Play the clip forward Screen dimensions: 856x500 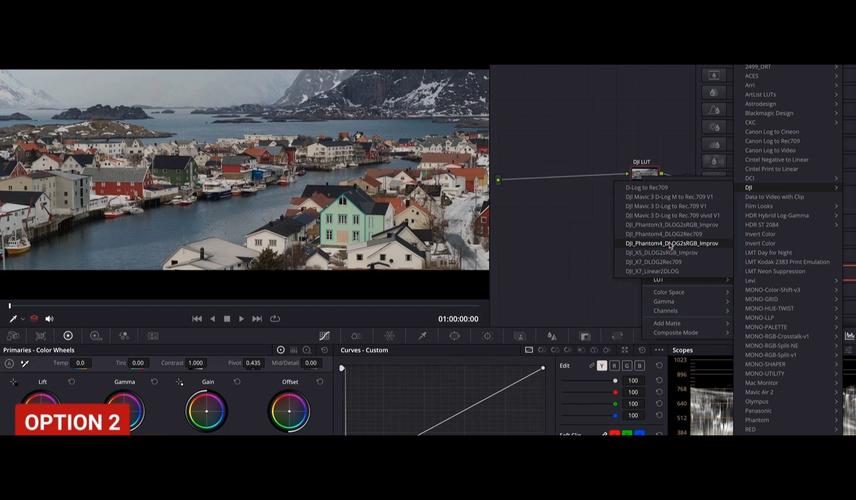click(x=241, y=318)
